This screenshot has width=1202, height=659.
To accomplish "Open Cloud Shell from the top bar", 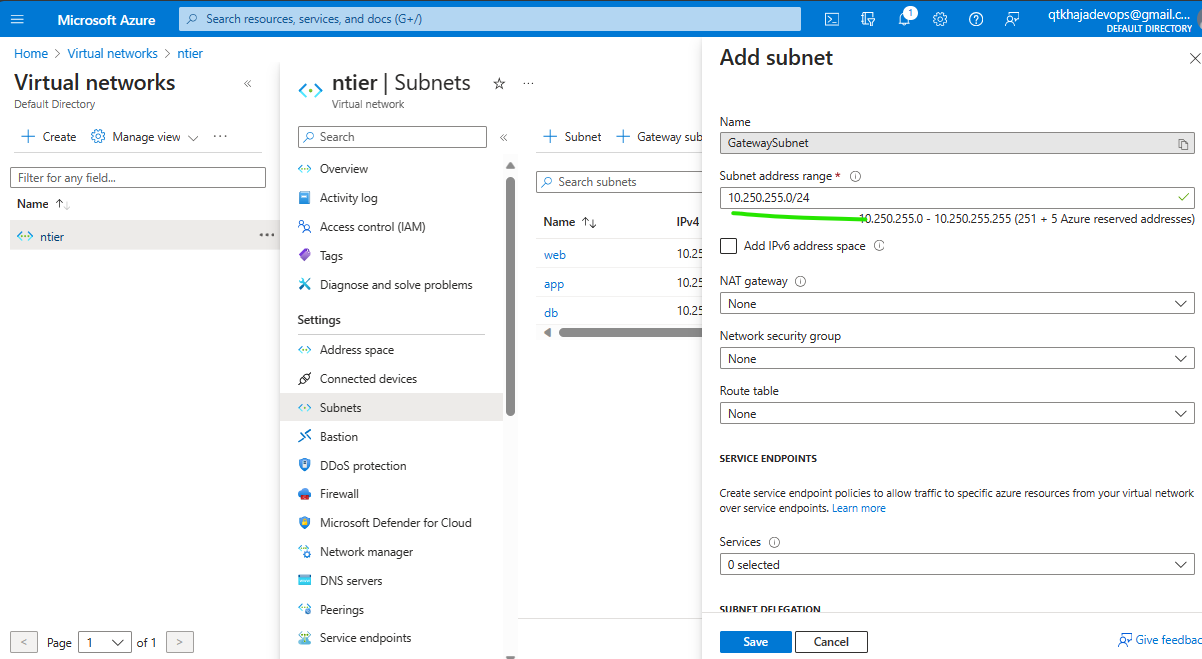I will click(x=832, y=19).
